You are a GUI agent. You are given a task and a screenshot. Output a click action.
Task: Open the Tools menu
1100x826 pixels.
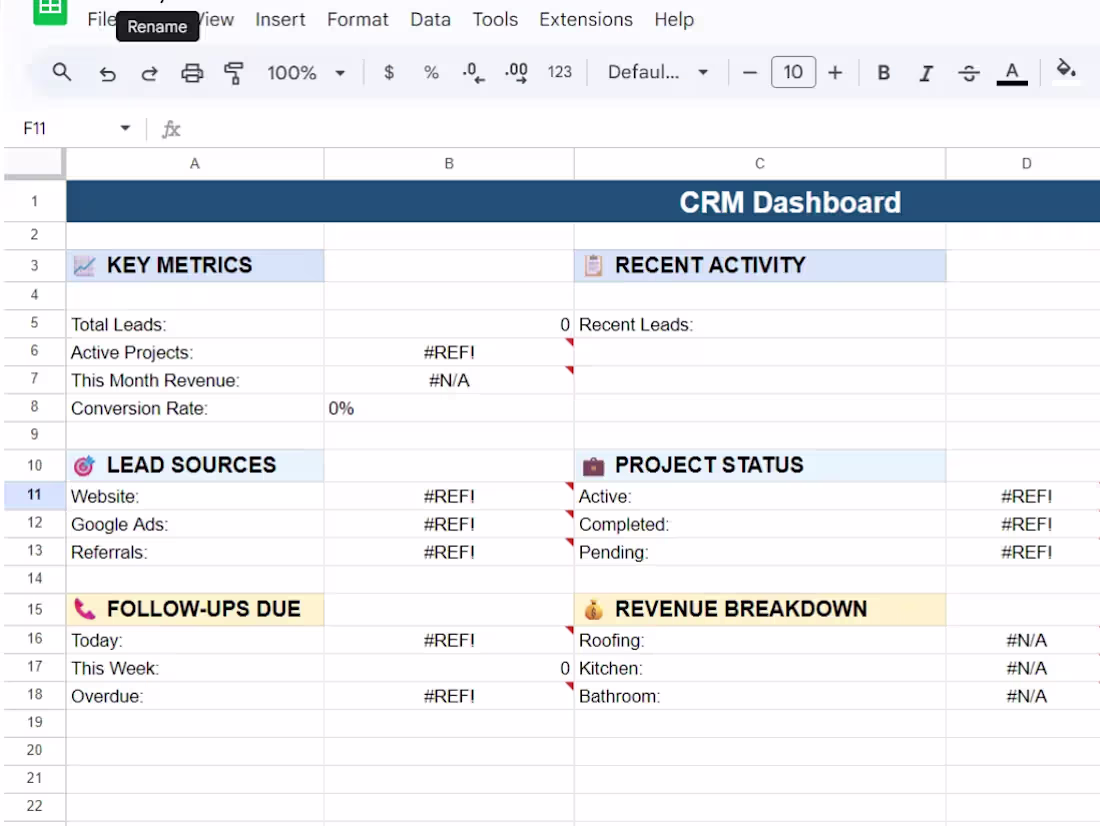pyautogui.click(x=495, y=20)
